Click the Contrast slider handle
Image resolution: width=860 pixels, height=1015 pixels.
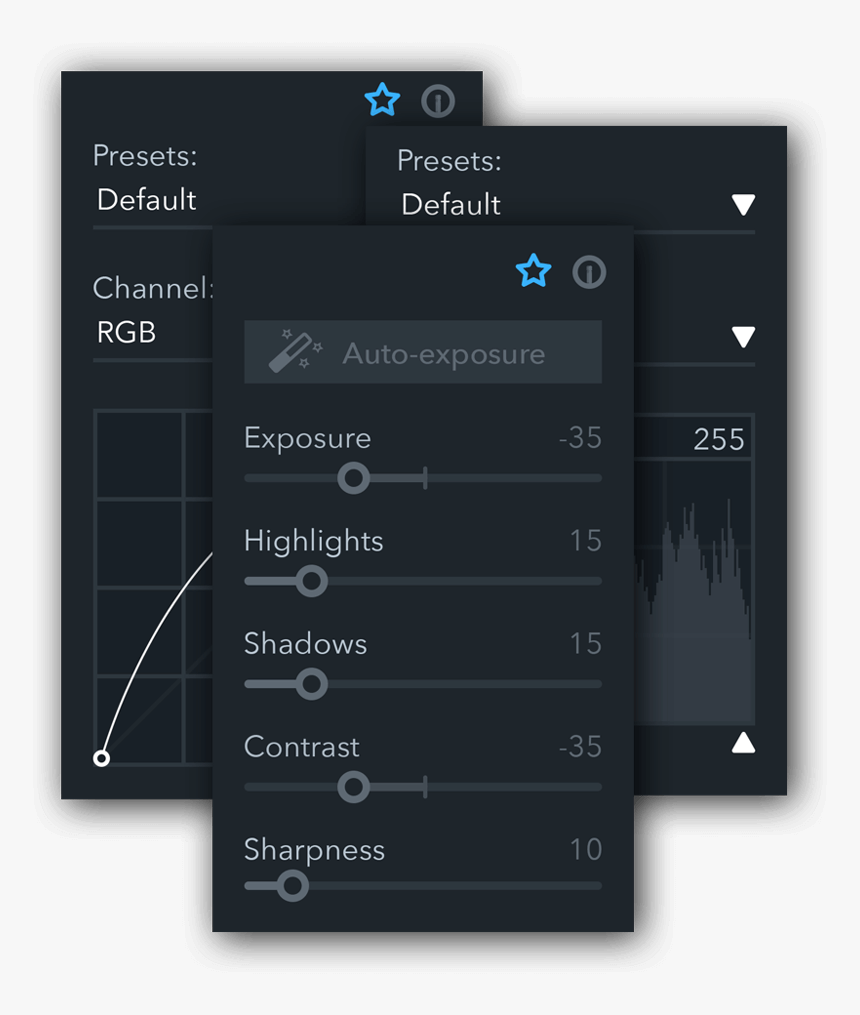point(353,787)
